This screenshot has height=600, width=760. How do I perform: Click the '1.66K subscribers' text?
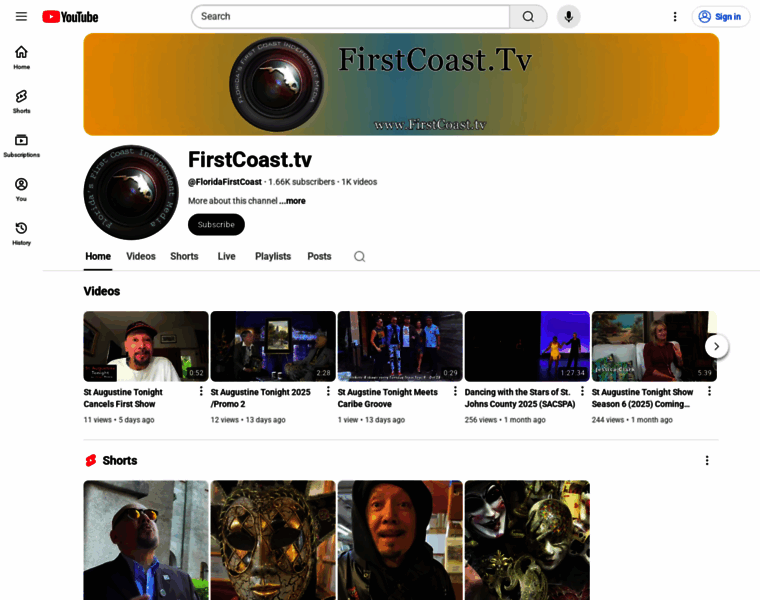[x=301, y=182]
